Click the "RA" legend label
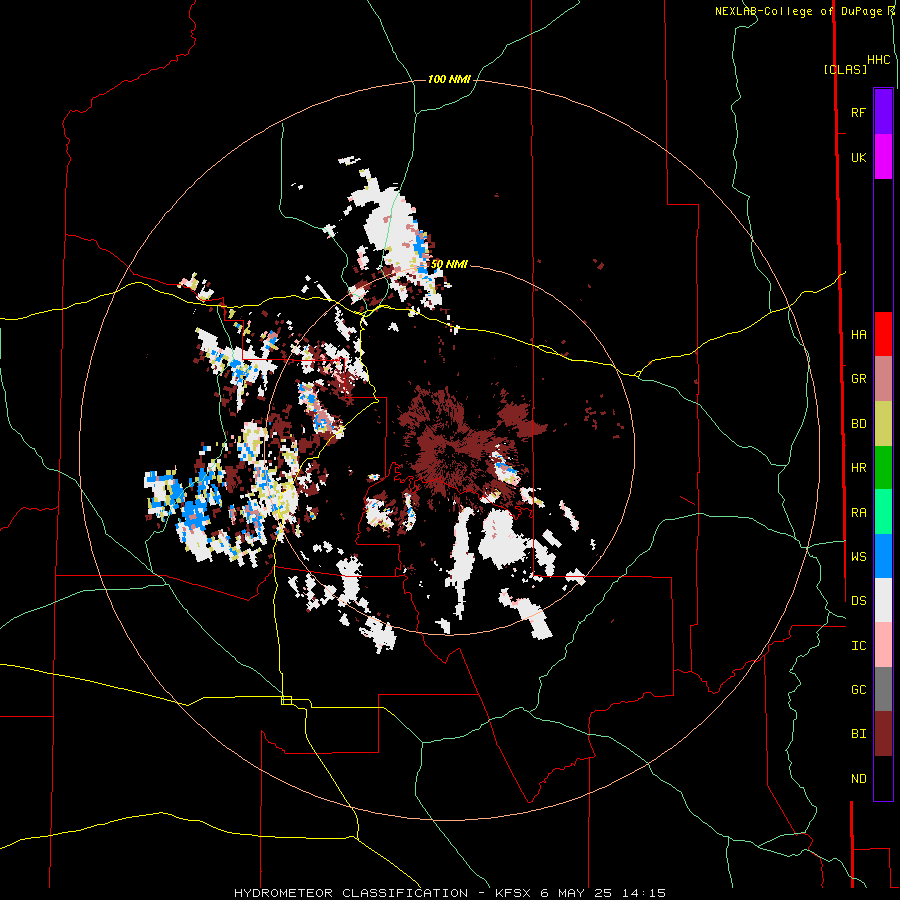Screen dimensions: 900x900 (858, 513)
